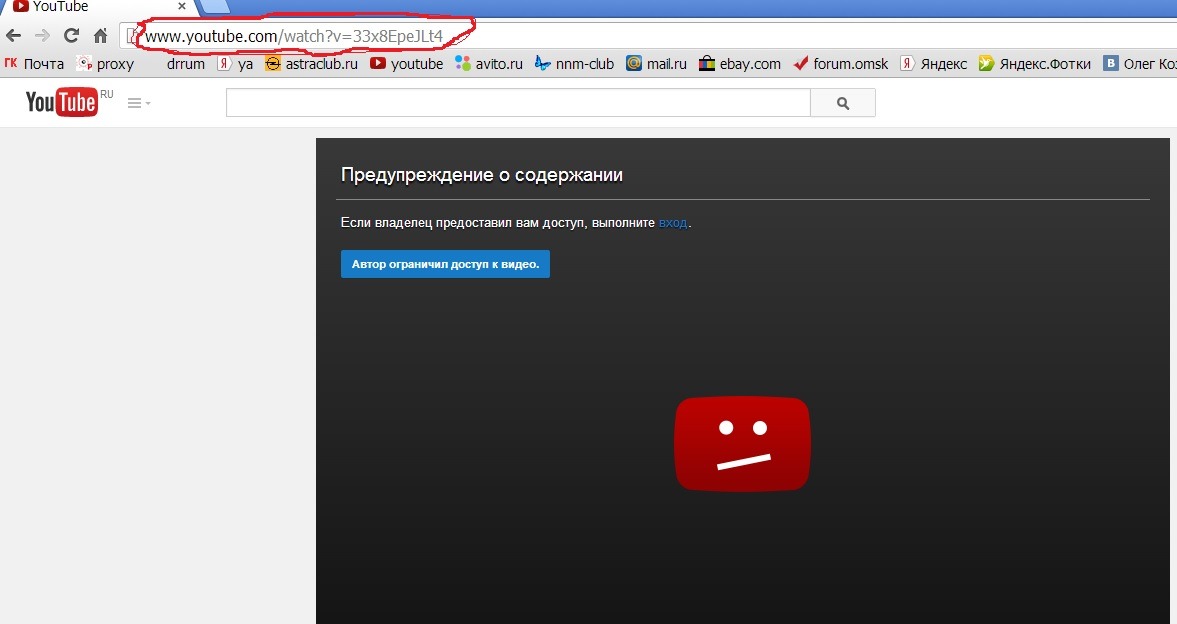The width and height of the screenshot is (1177, 624).
Task: Click the YouTube logo
Action: [62, 102]
